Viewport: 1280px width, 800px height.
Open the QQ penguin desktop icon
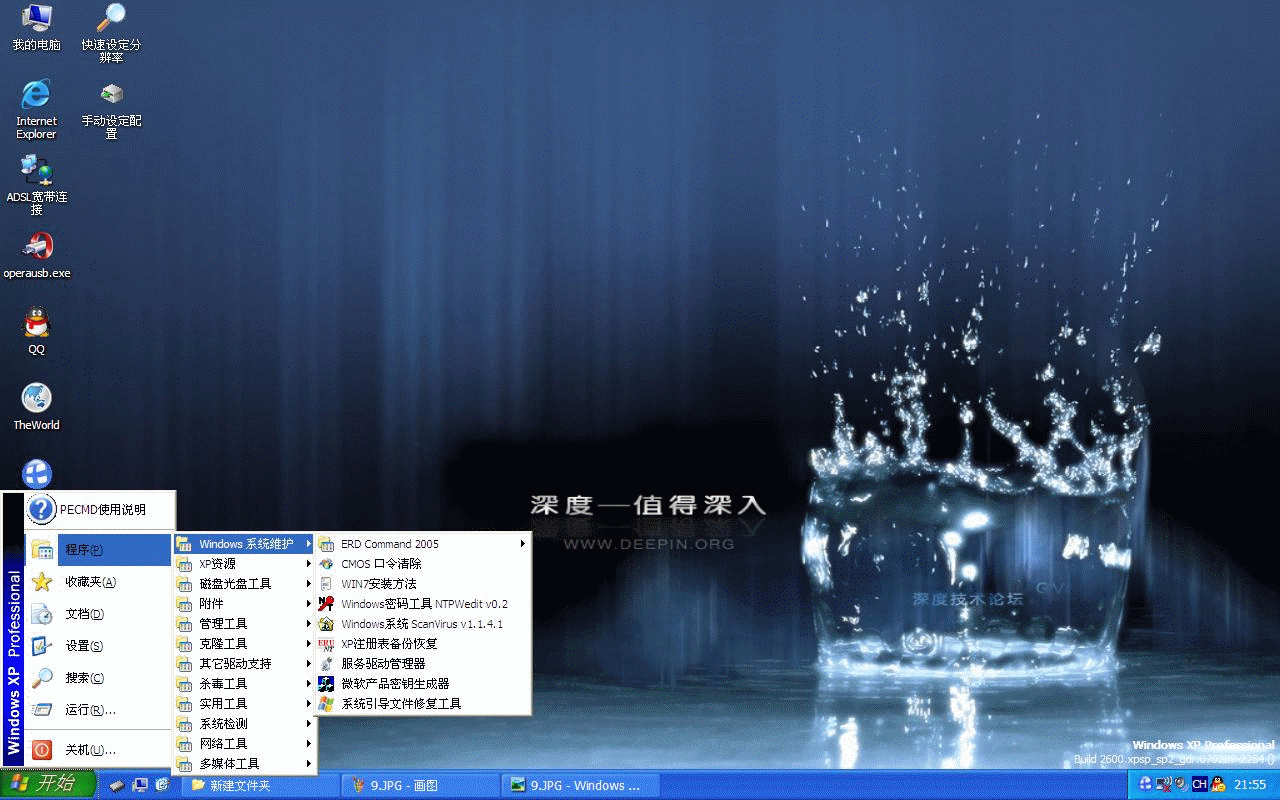pyautogui.click(x=37, y=324)
